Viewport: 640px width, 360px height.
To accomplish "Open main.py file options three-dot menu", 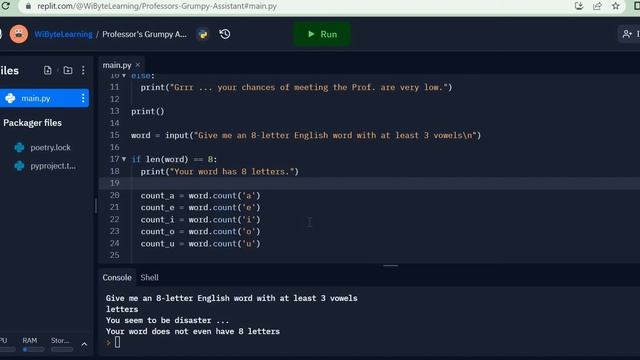I will [x=83, y=98].
